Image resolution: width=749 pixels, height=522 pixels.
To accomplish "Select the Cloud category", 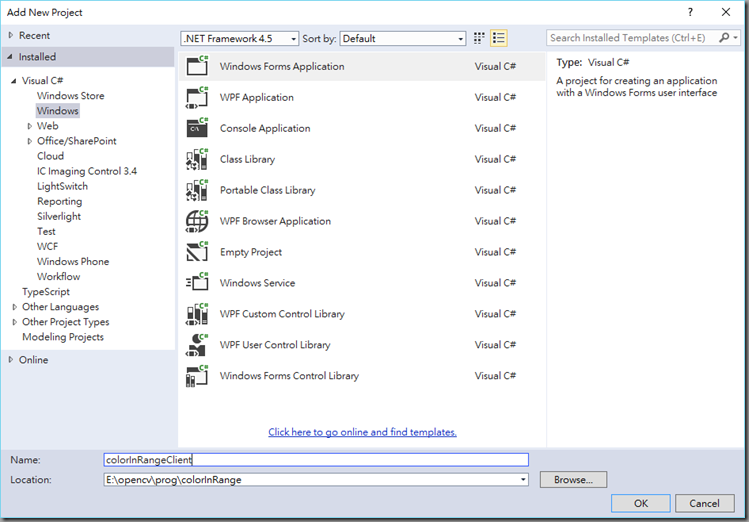I will pyautogui.click(x=50, y=156).
